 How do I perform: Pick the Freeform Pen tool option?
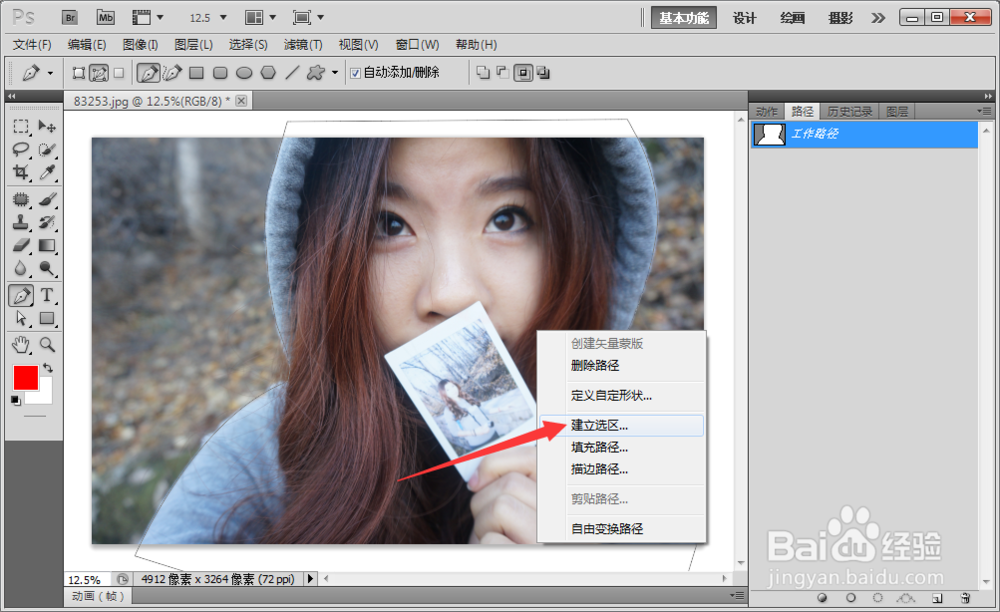pos(172,73)
